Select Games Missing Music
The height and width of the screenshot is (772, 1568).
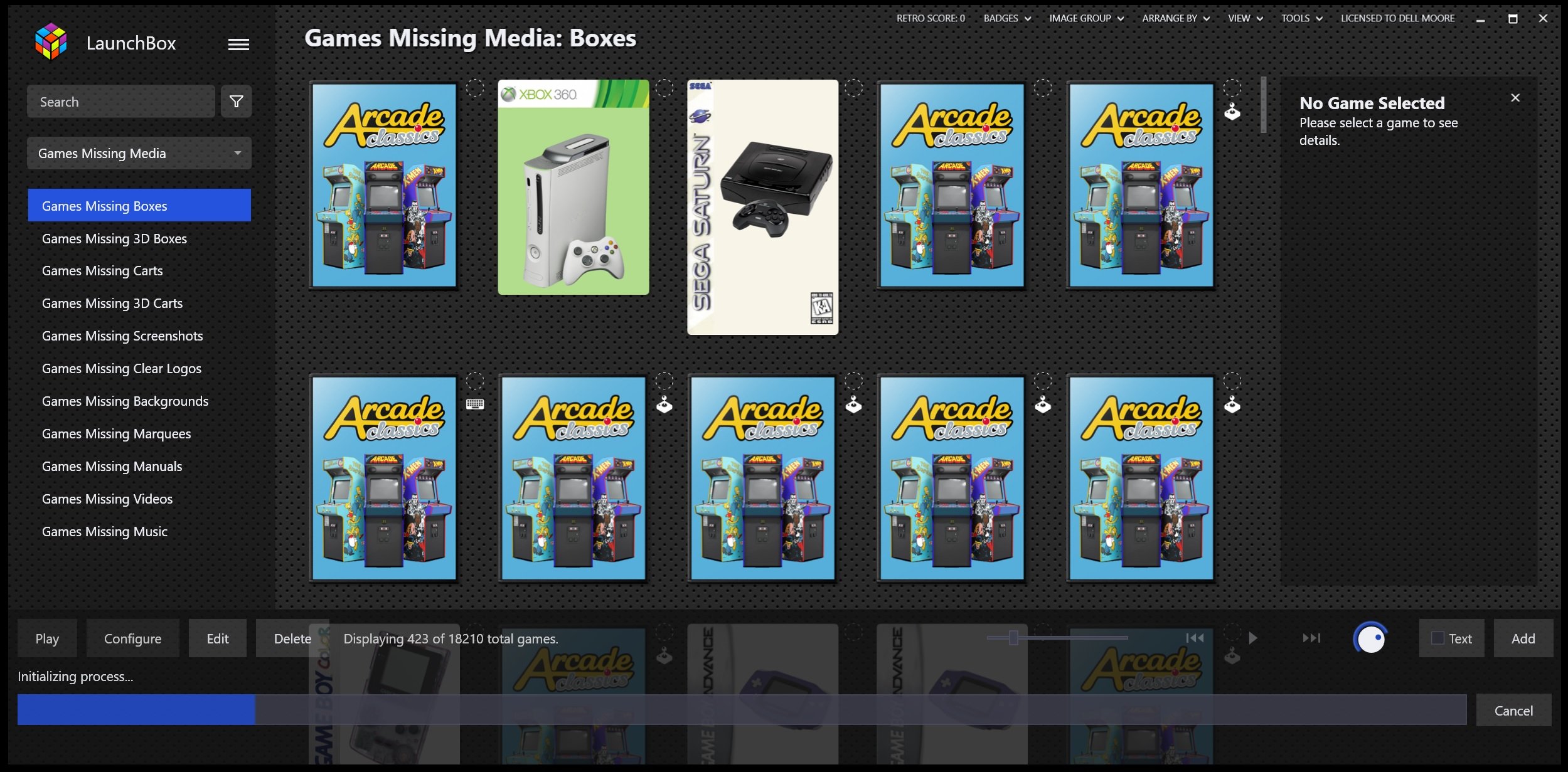139,532
